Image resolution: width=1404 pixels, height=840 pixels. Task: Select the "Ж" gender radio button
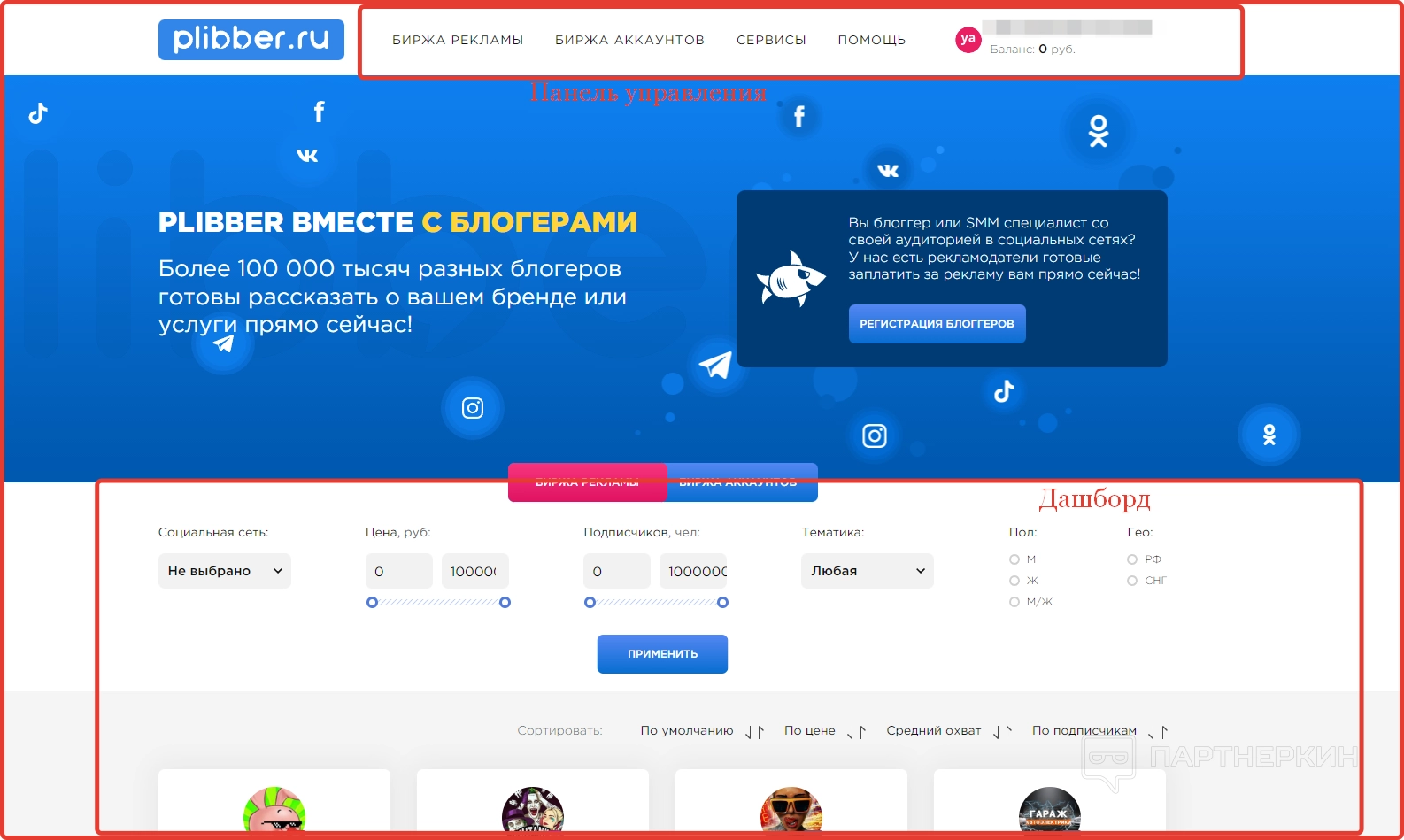click(x=1014, y=581)
